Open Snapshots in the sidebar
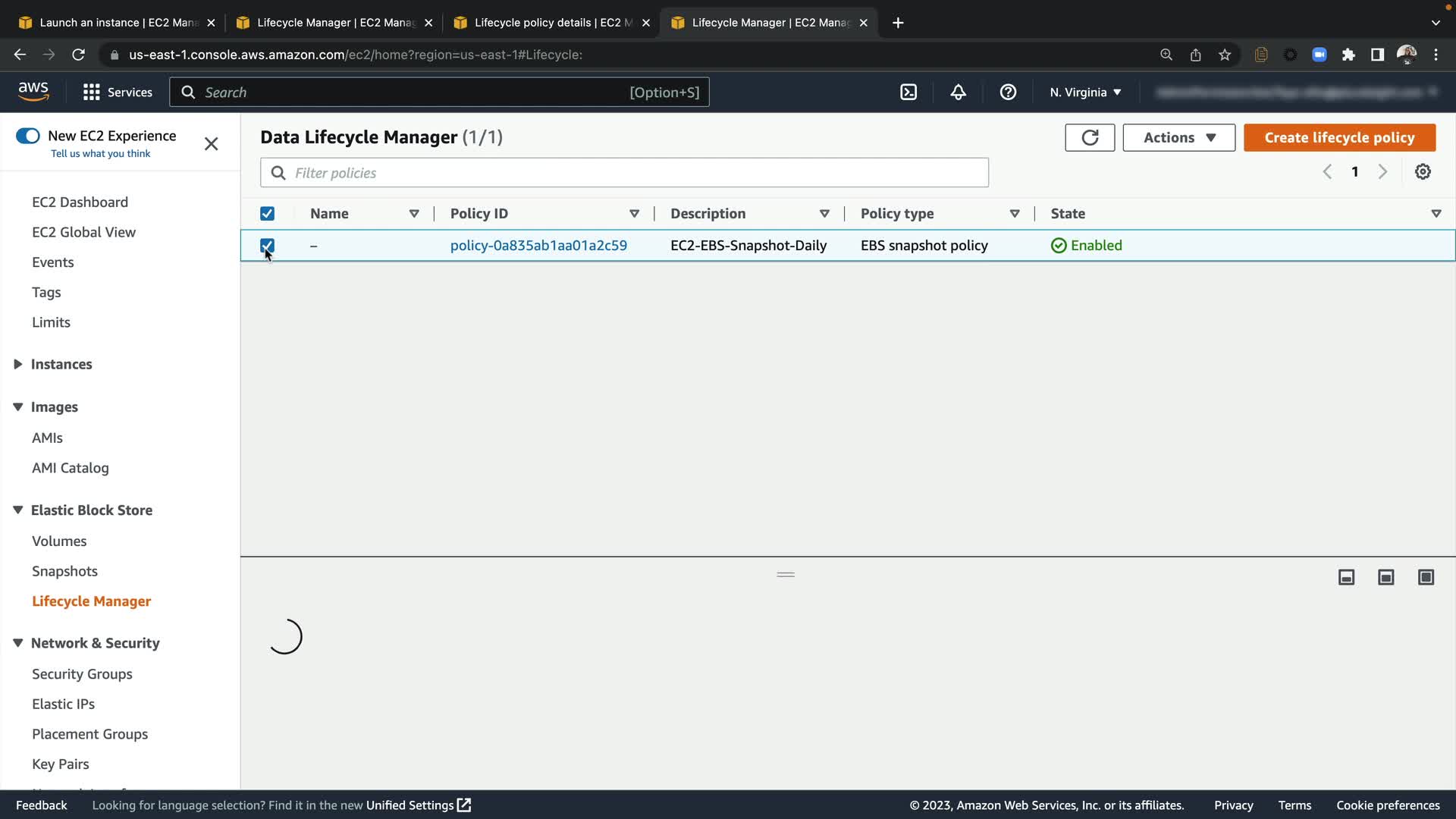This screenshot has width=1456, height=819. click(x=64, y=571)
